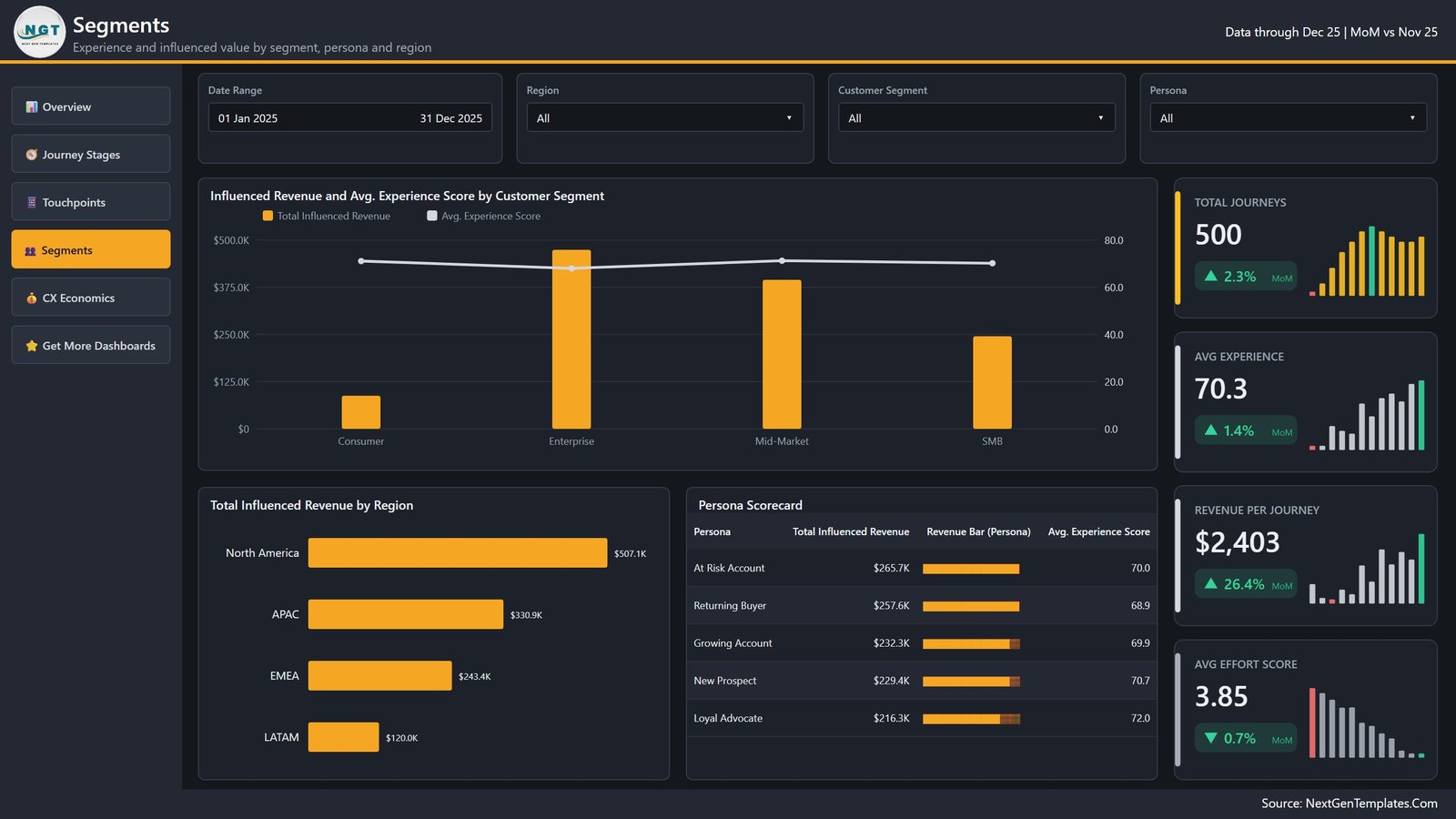Click the 2.3% MoM badge

pos(1246,277)
